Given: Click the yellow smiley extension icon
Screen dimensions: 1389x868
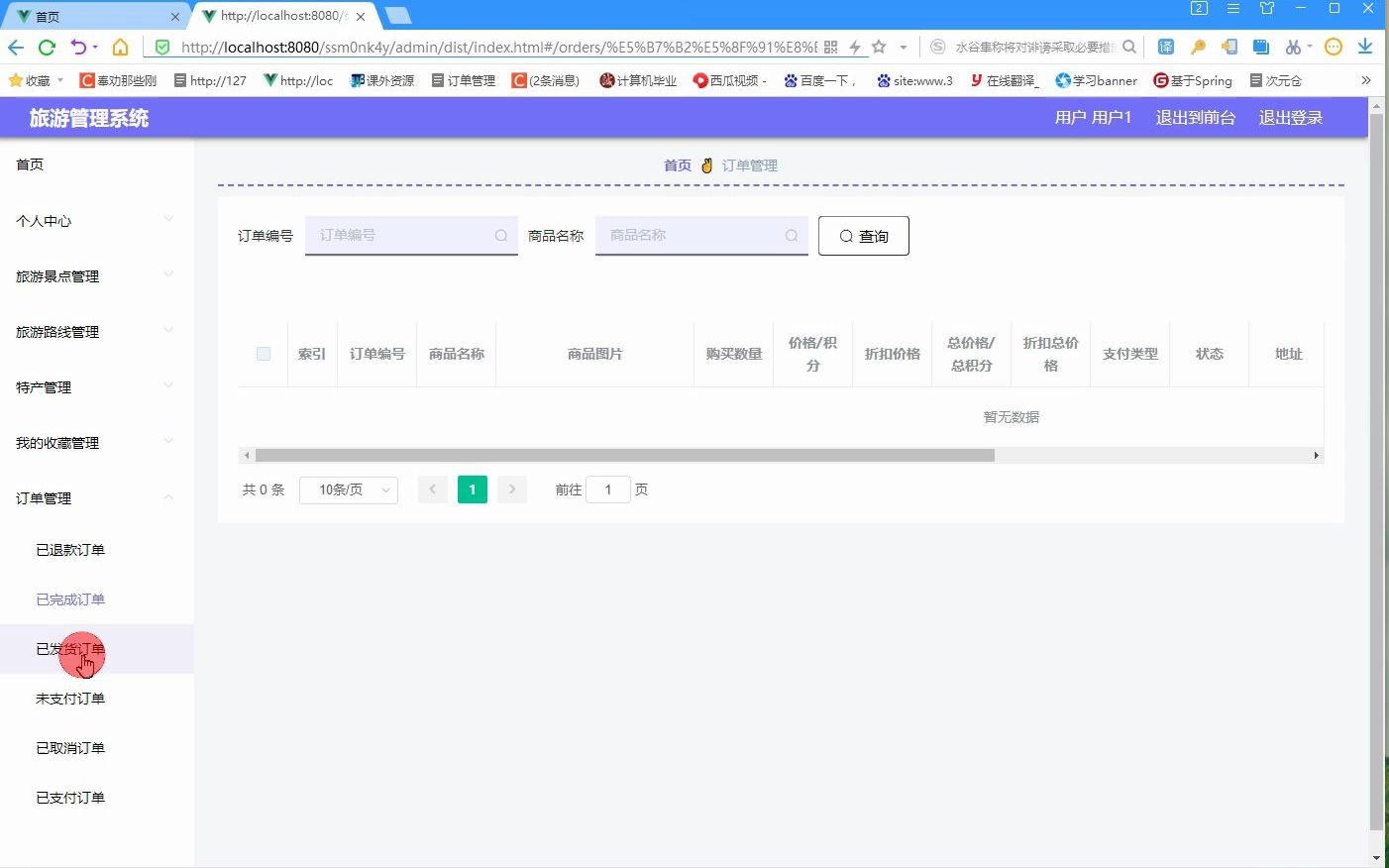Looking at the screenshot, I should coord(1334,47).
